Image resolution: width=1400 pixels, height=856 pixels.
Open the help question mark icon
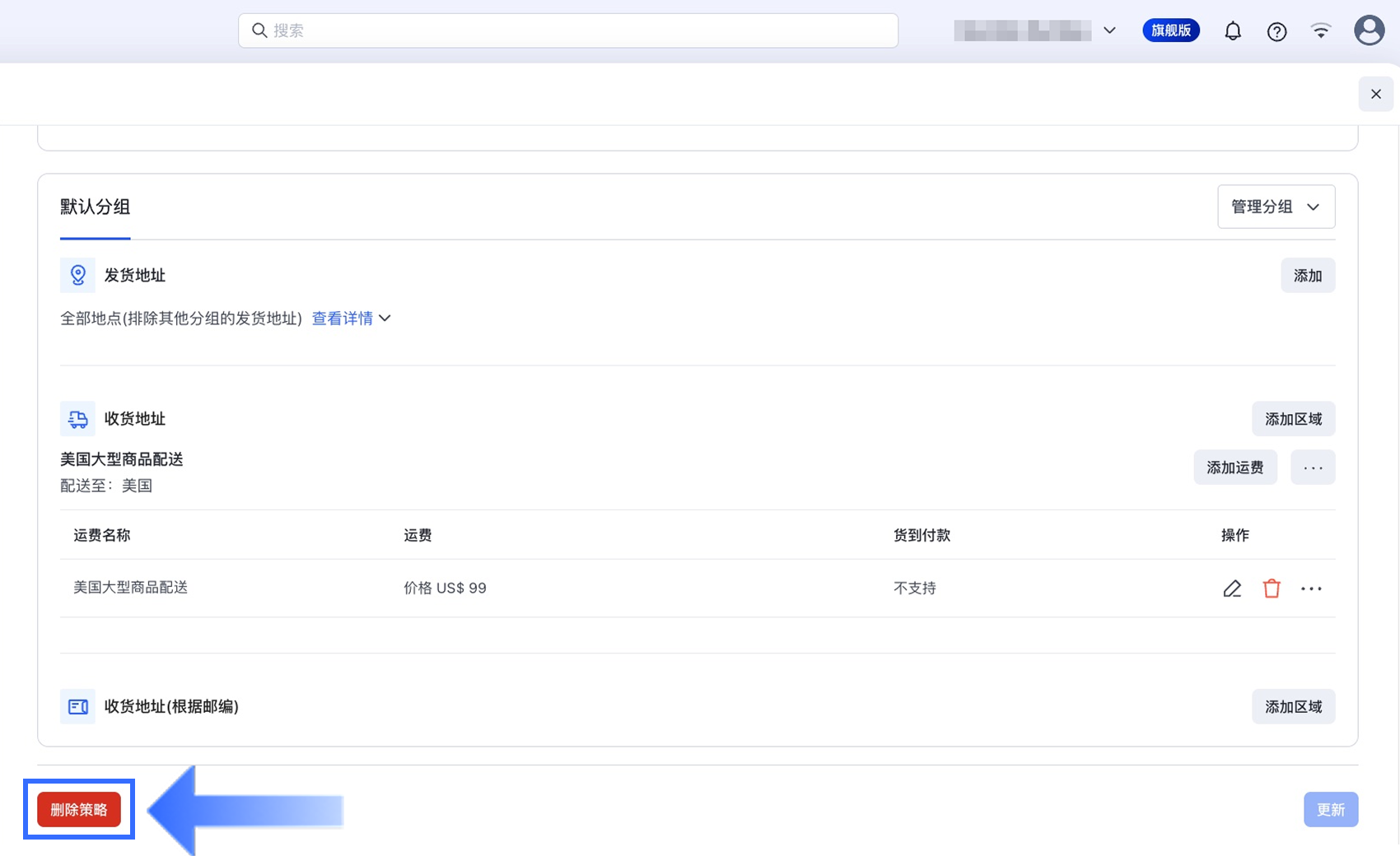tap(1276, 31)
